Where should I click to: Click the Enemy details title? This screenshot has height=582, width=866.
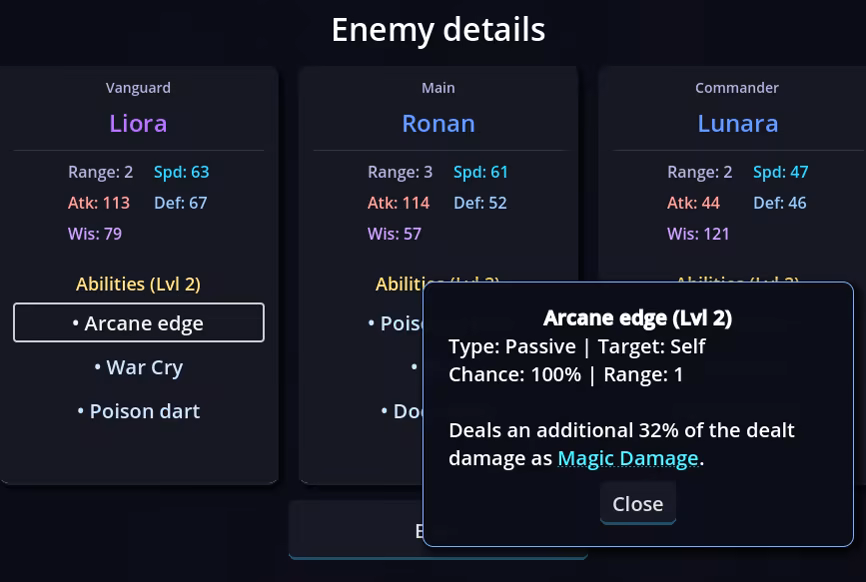click(x=438, y=29)
